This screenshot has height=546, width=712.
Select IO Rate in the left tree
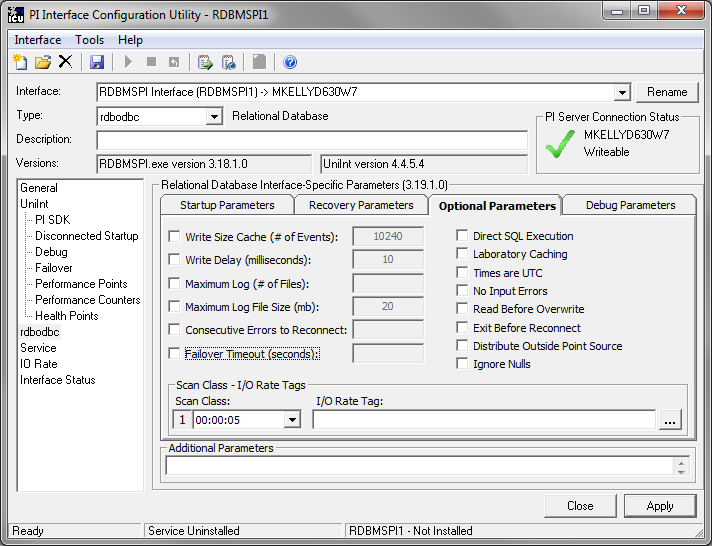click(x=39, y=364)
